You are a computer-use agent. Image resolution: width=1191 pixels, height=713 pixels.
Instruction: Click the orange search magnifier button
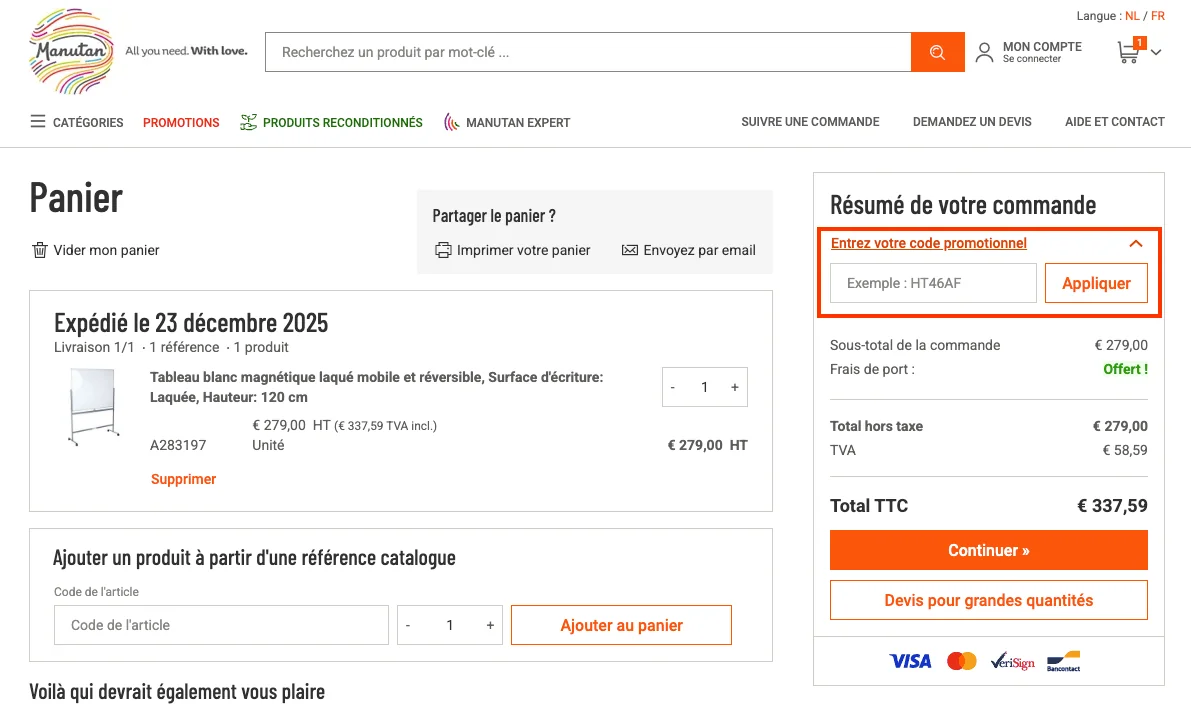(937, 52)
